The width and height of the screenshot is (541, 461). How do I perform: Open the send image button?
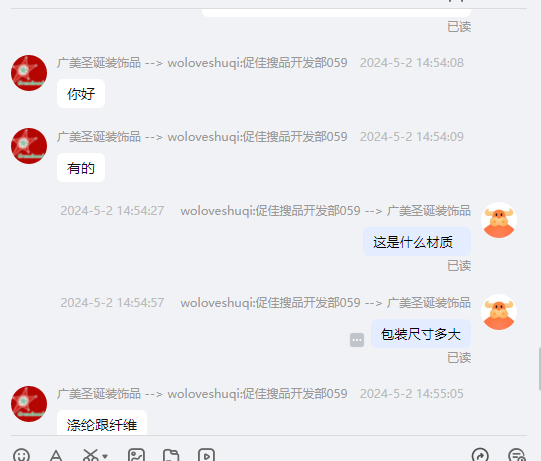[x=136, y=455]
